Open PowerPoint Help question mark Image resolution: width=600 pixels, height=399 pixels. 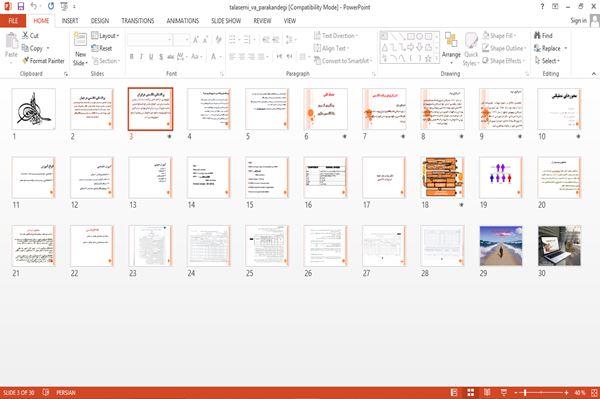pyautogui.click(x=542, y=7)
